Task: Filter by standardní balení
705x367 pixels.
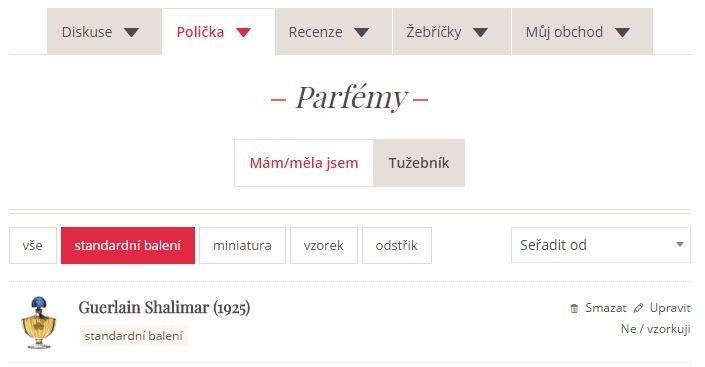Action: click(x=128, y=246)
